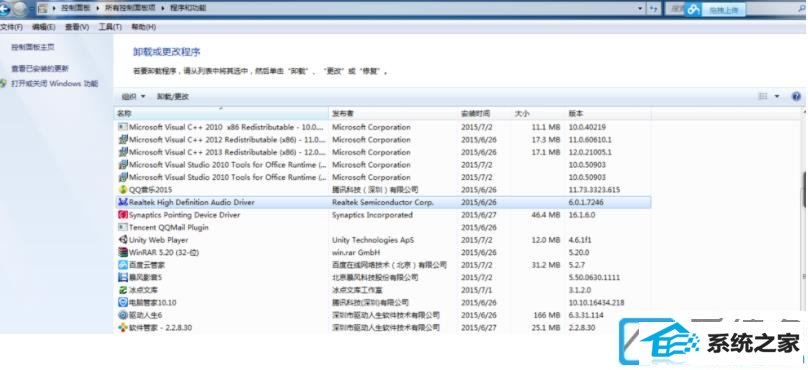Open the 编辑(E) menu
808x370 pixels.
click(43, 27)
